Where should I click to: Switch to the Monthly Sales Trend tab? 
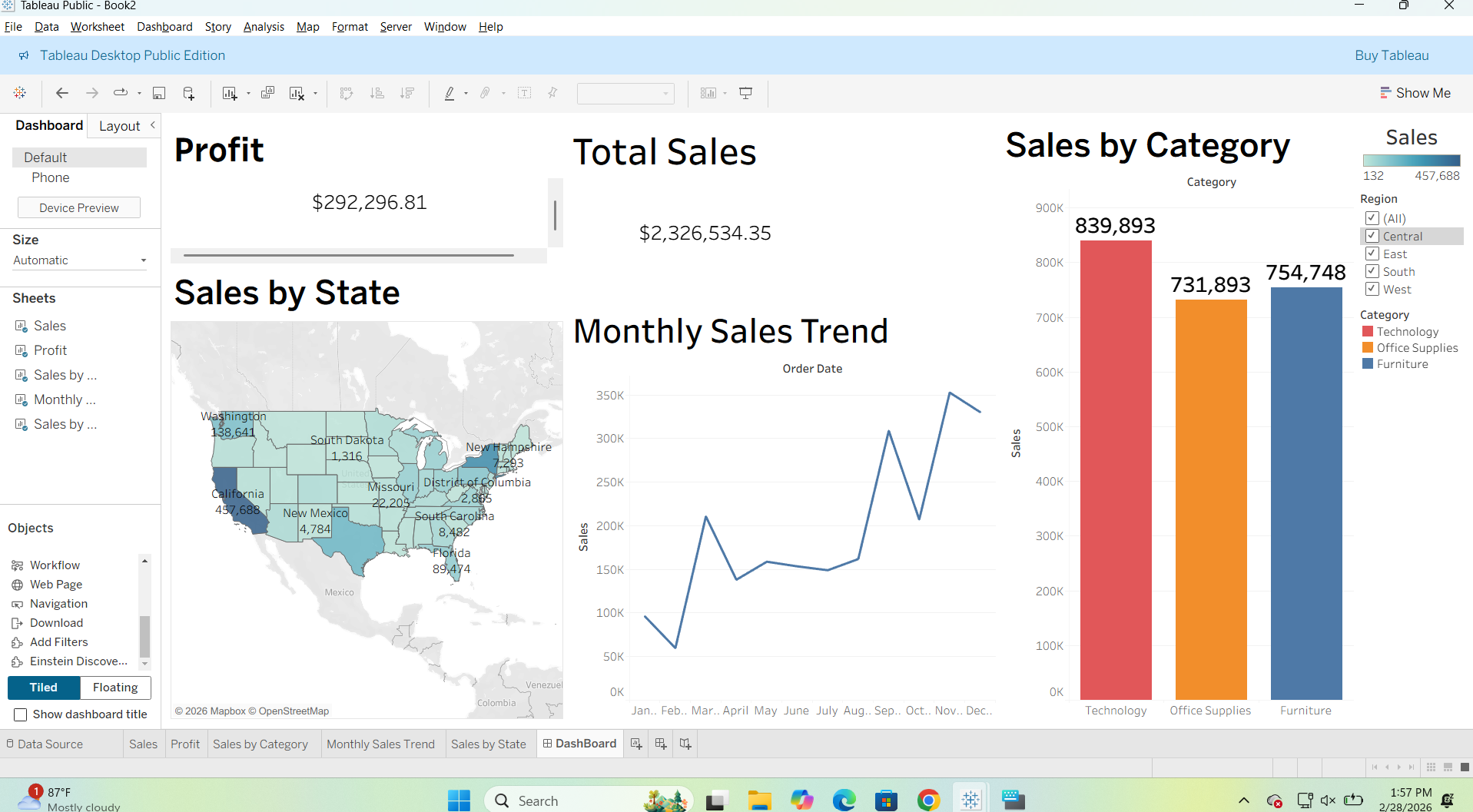[380, 744]
